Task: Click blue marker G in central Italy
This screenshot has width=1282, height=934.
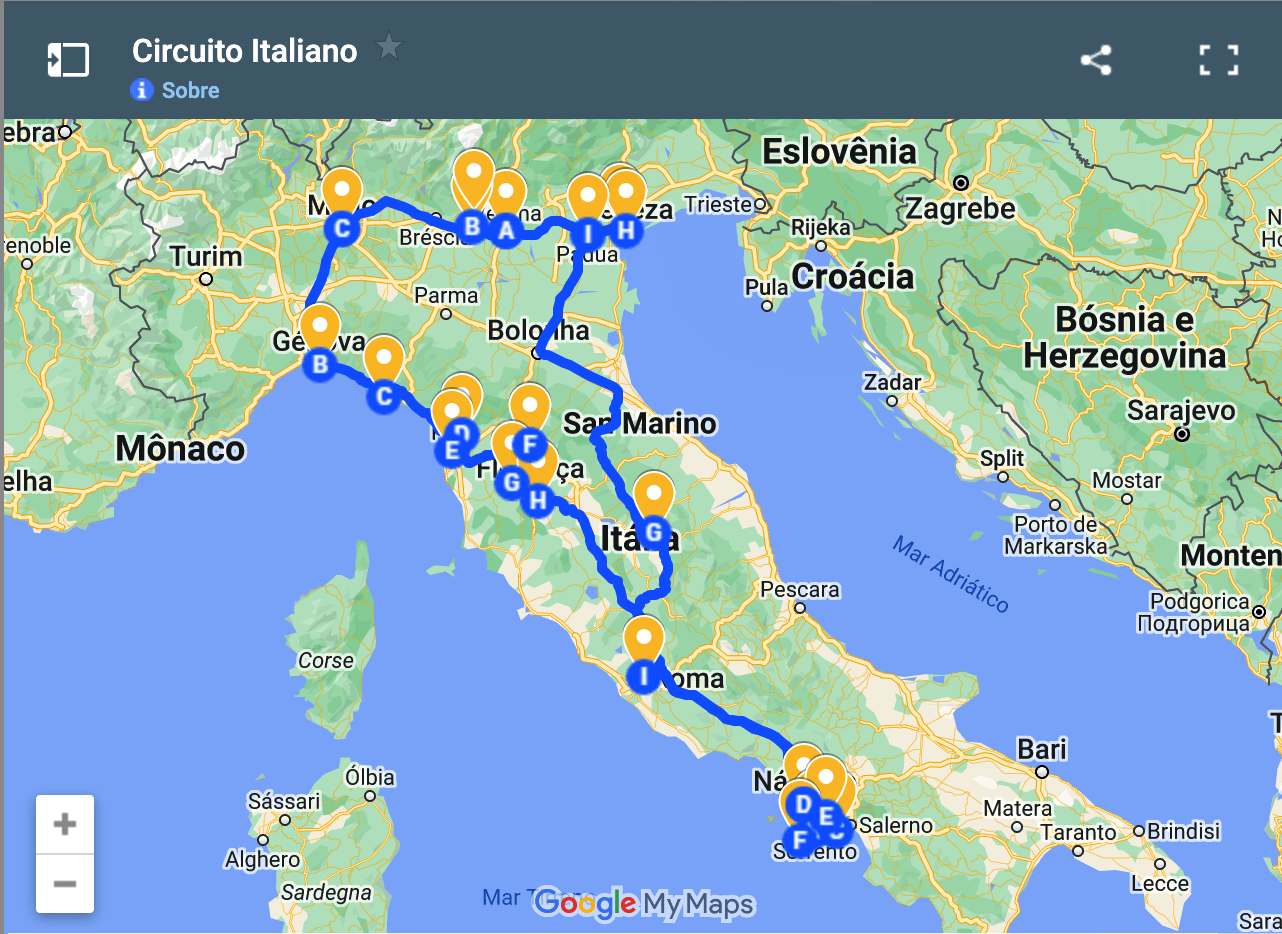Action: 654,532
